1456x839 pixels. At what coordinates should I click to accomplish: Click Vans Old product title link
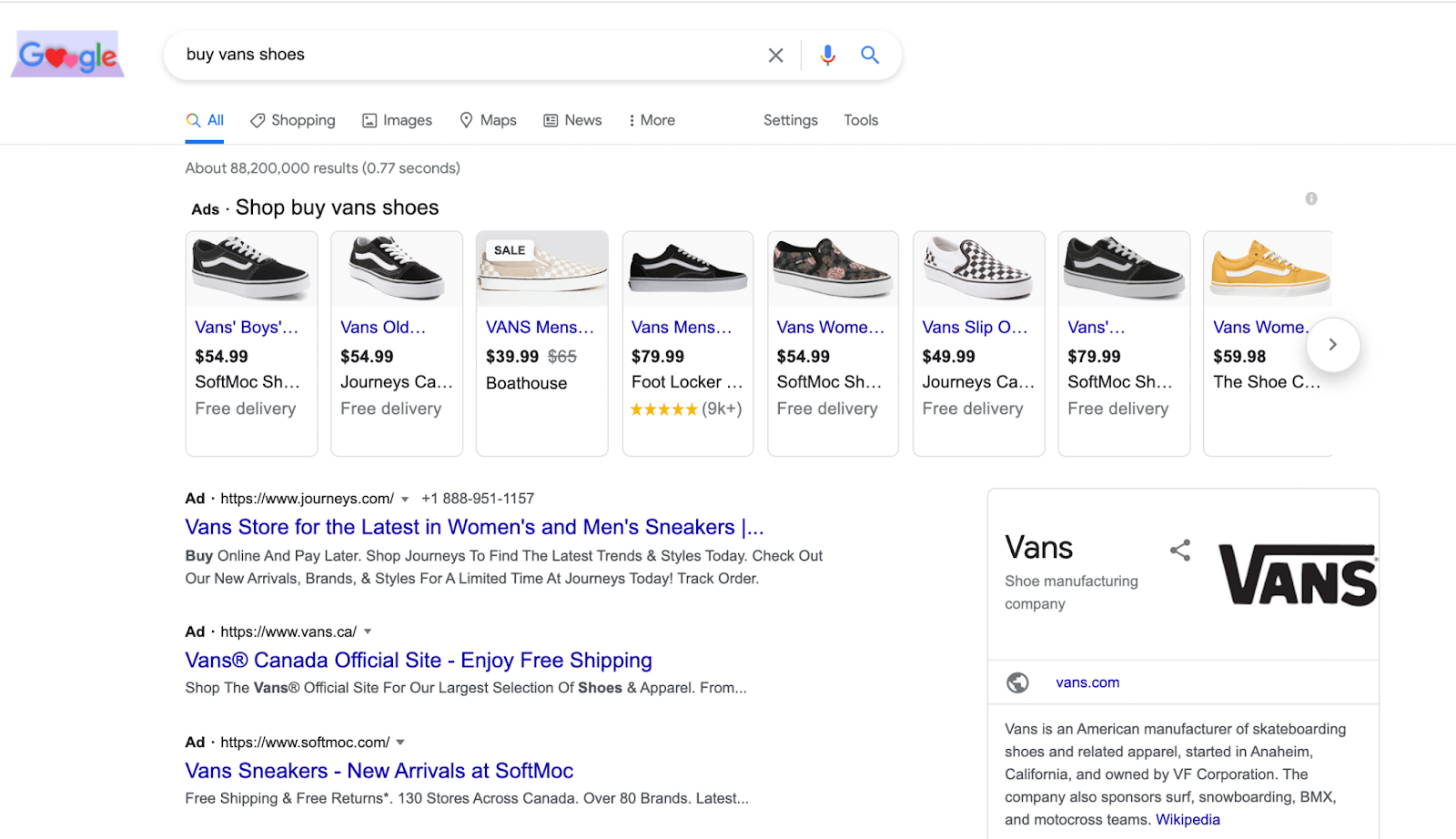(383, 328)
